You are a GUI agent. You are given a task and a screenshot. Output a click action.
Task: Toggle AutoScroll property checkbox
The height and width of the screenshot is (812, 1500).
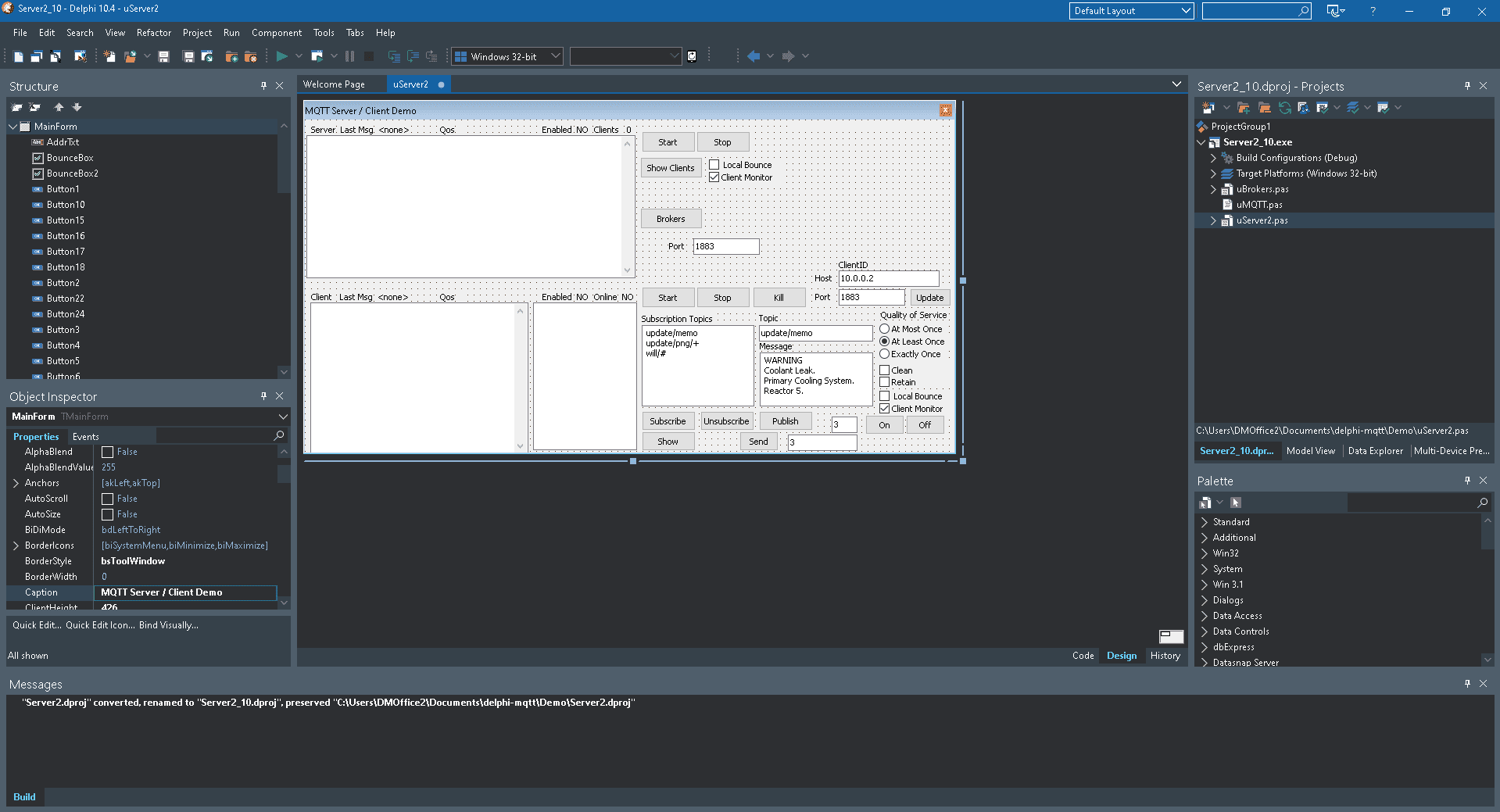108,499
